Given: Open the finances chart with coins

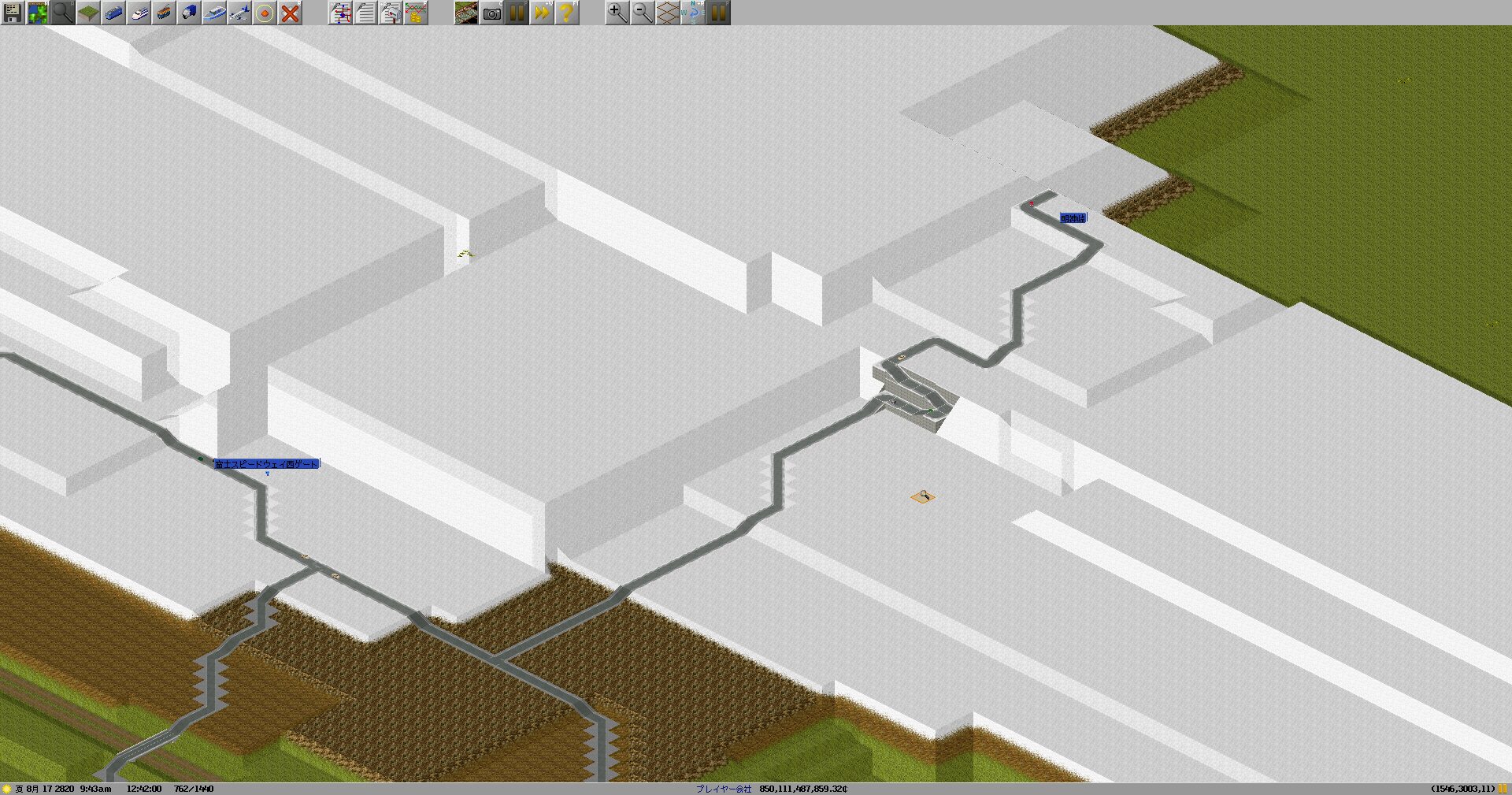Looking at the screenshot, I should pos(416,13).
